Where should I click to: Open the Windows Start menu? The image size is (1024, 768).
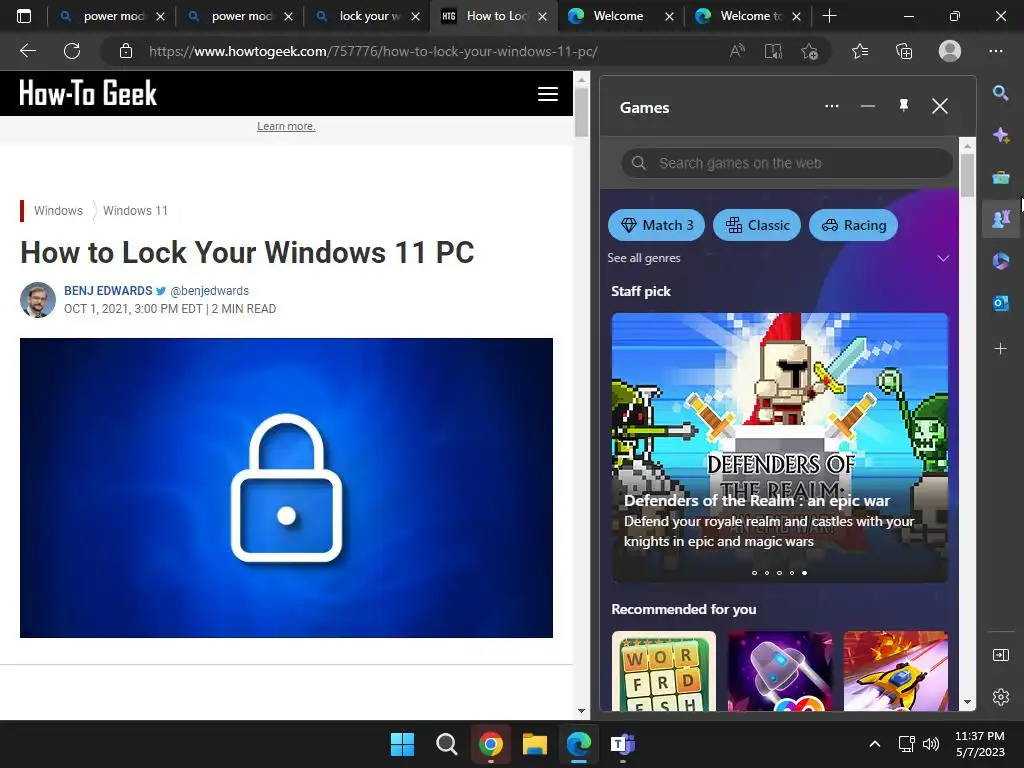[402, 744]
